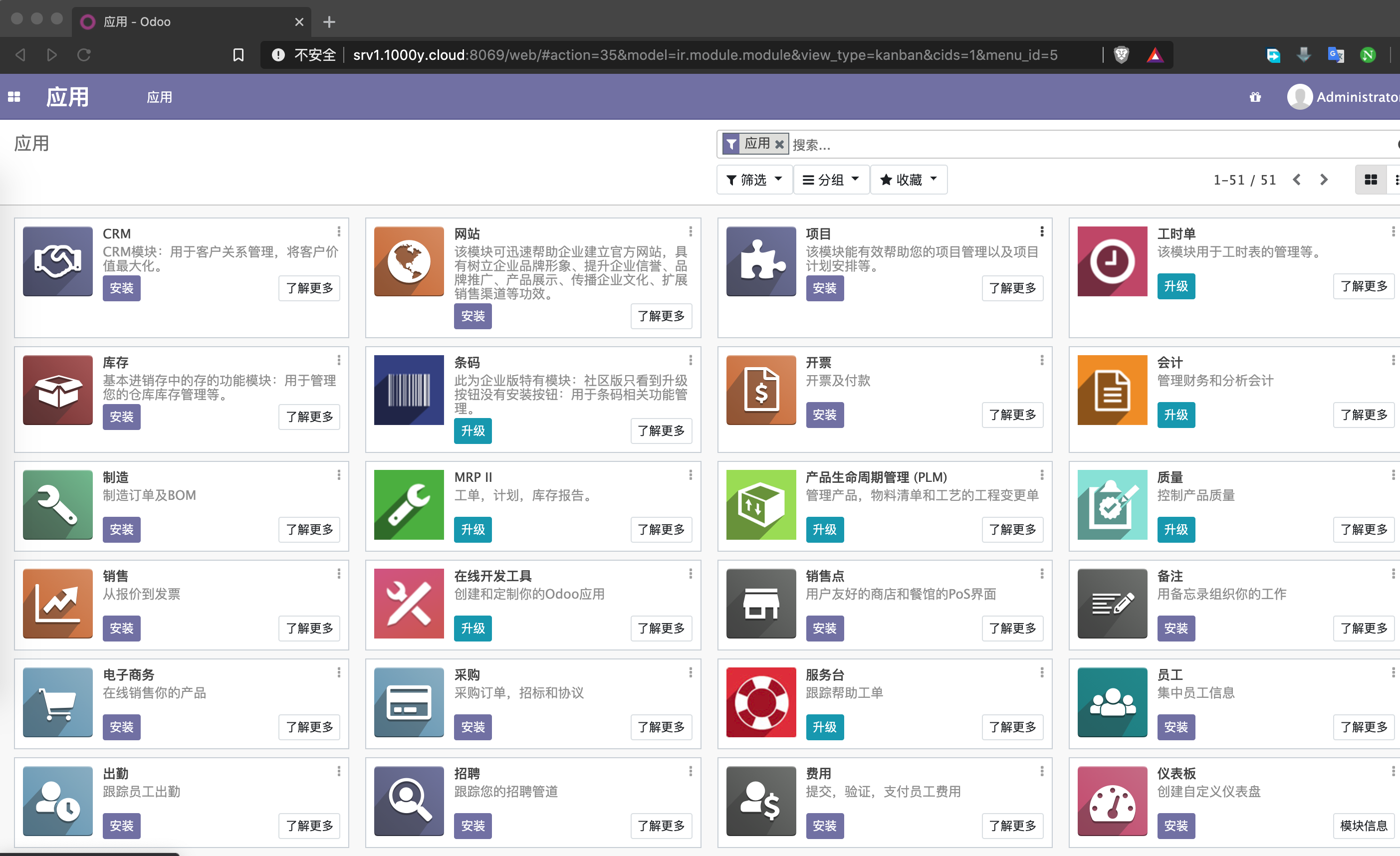
Task: Click the 服务台 lifebuoy icon
Action: point(761,702)
